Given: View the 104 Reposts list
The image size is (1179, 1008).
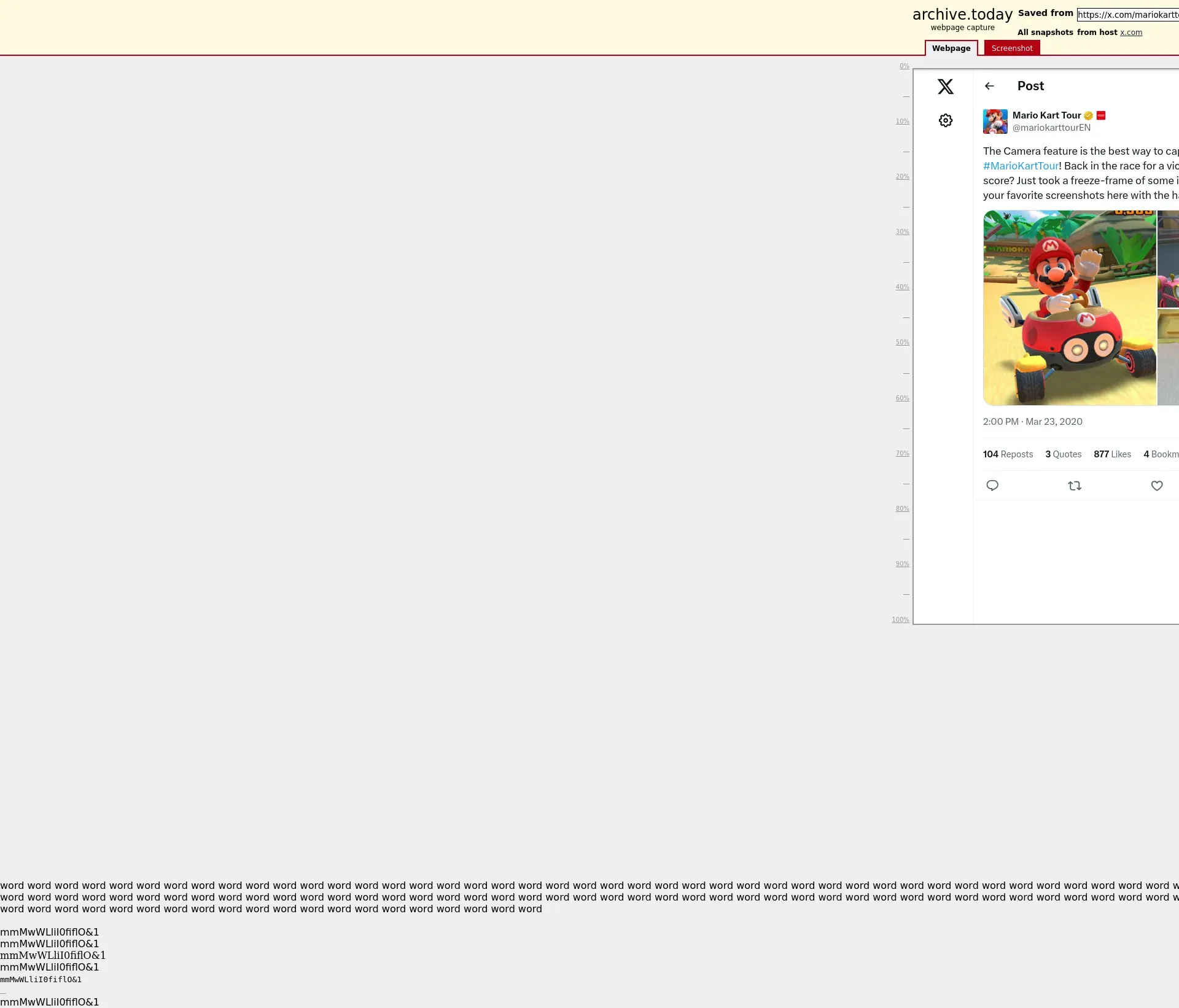Looking at the screenshot, I should 1008,454.
